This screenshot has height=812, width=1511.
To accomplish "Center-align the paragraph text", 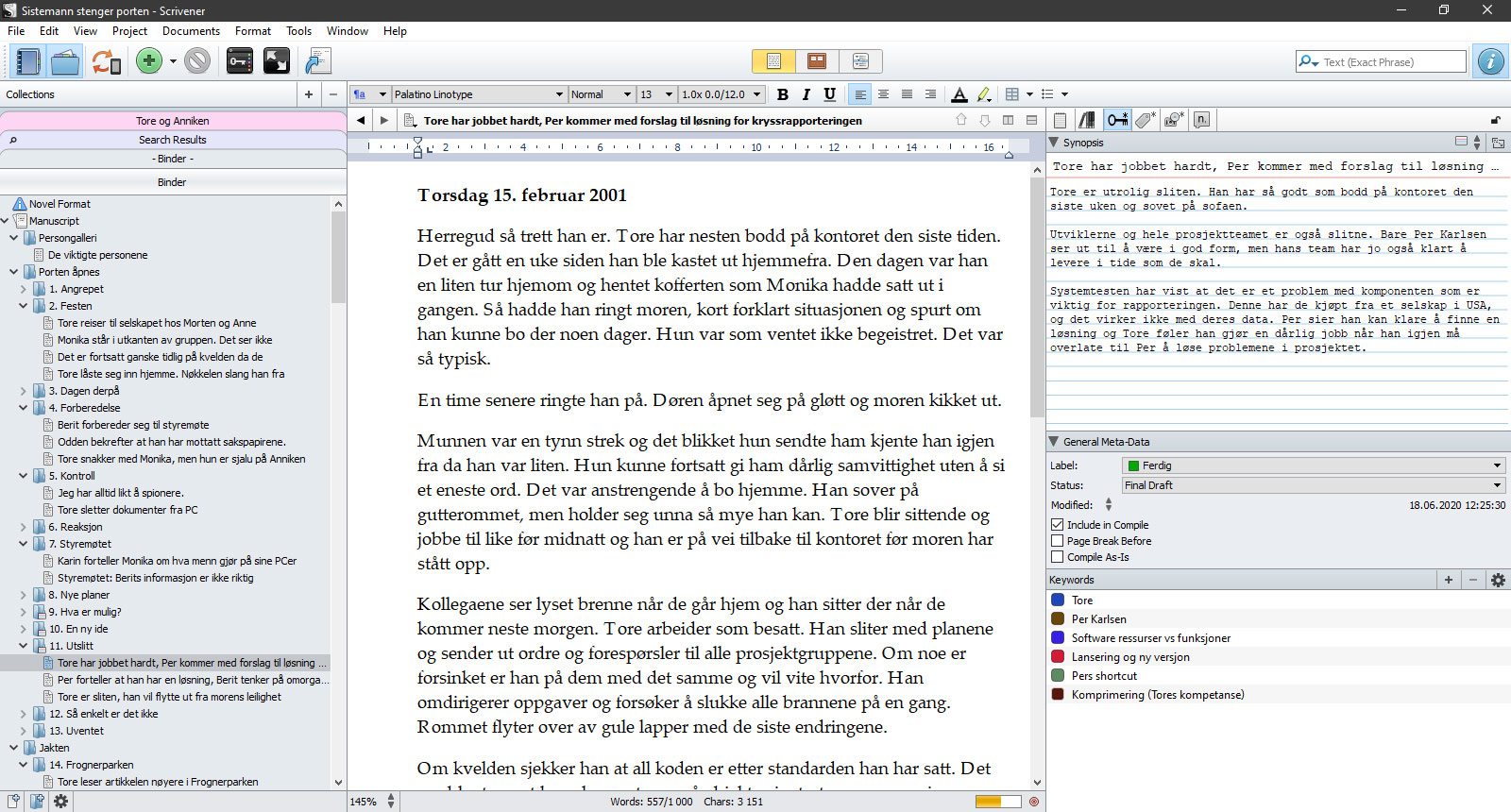I will [883, 94].
